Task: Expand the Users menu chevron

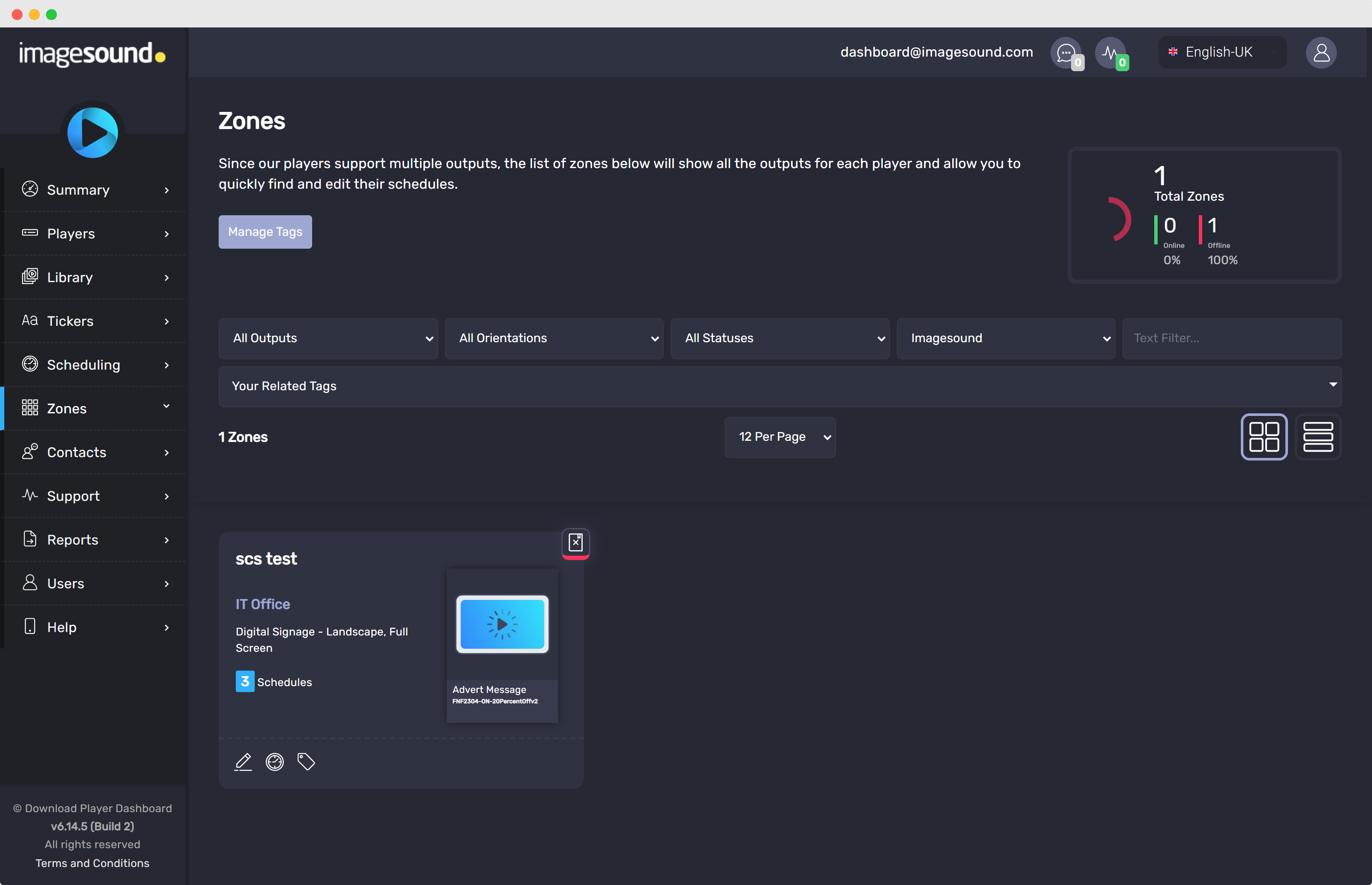Action: pyautogui.click(x=167, y=584)
